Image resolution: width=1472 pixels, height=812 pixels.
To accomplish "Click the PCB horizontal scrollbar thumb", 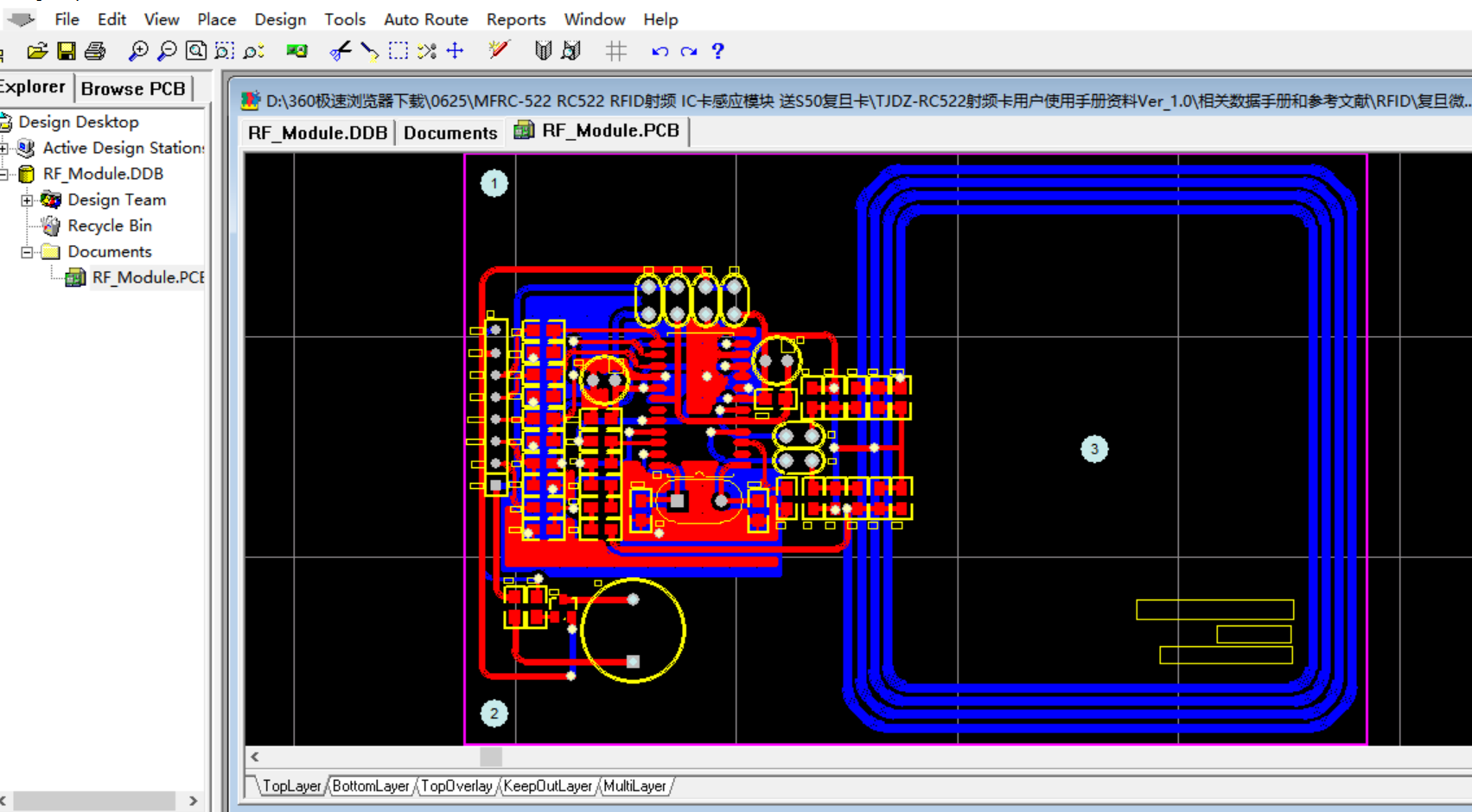I will click(491, 757).
